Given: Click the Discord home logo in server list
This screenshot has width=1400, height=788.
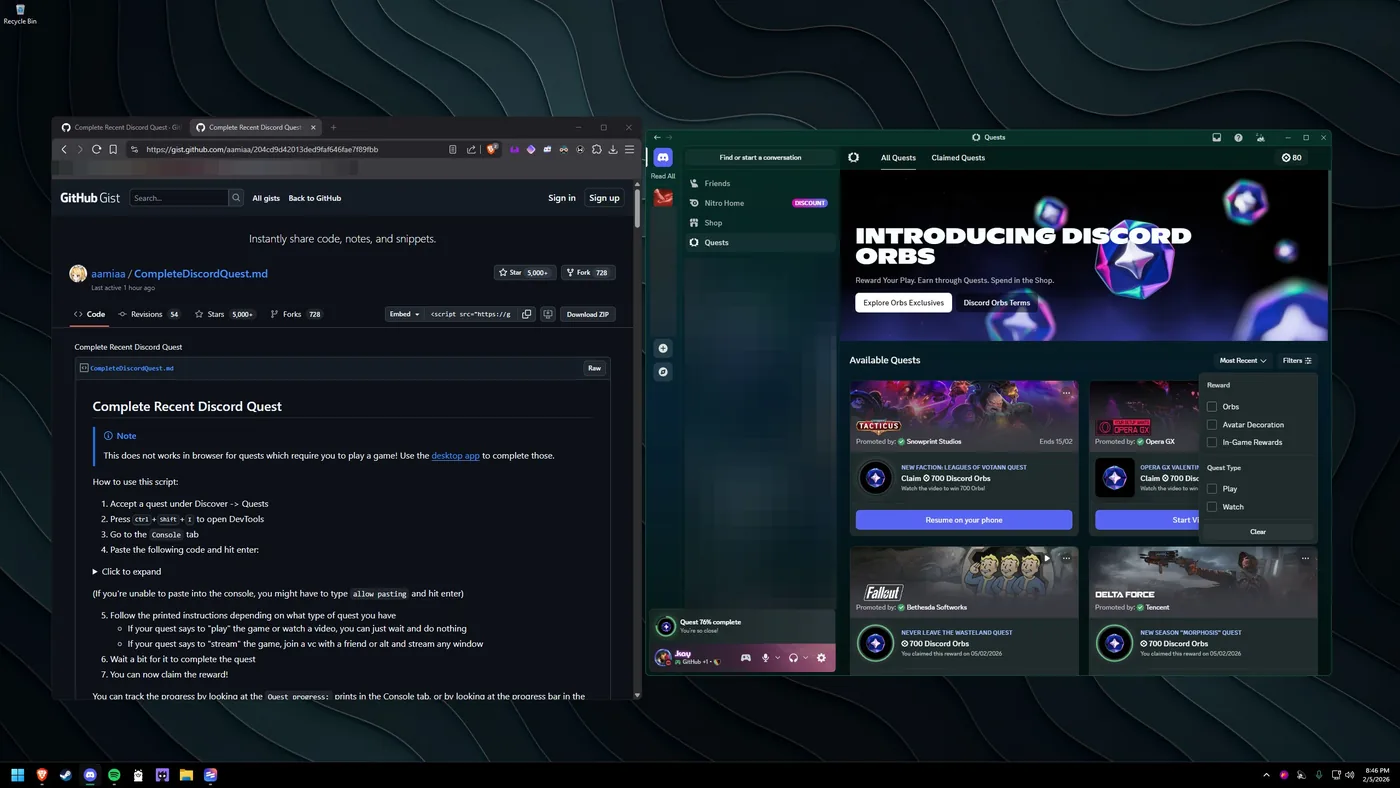Looking at the screenshot, I should [x=663, y=157].
